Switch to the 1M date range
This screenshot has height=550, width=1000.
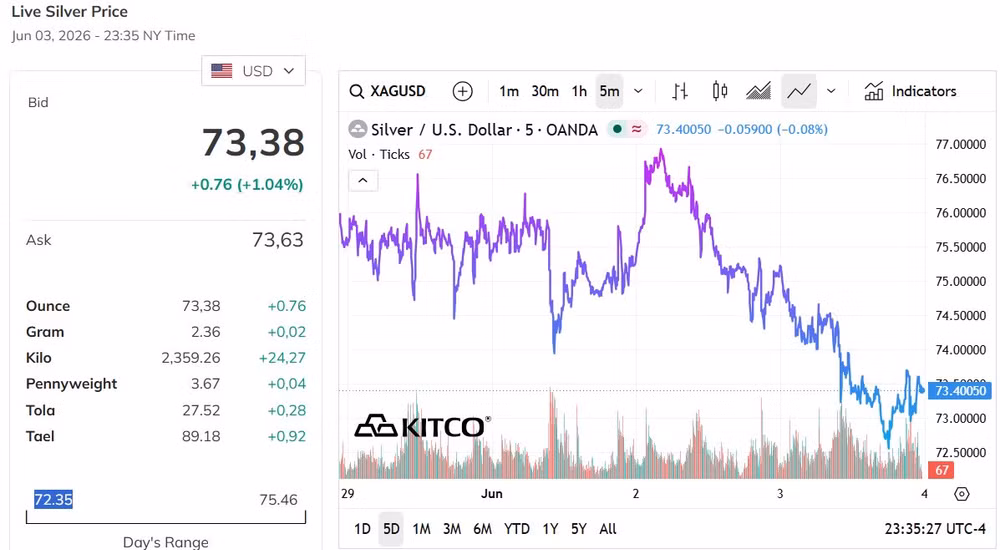421,529
